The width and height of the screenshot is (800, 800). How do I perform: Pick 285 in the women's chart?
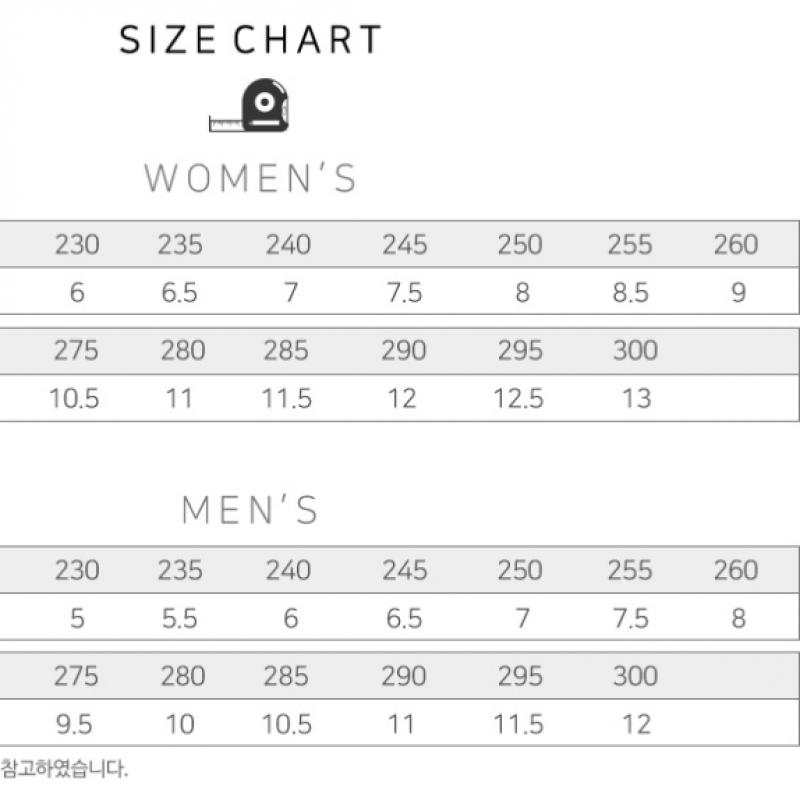click(x=287, y=350)
